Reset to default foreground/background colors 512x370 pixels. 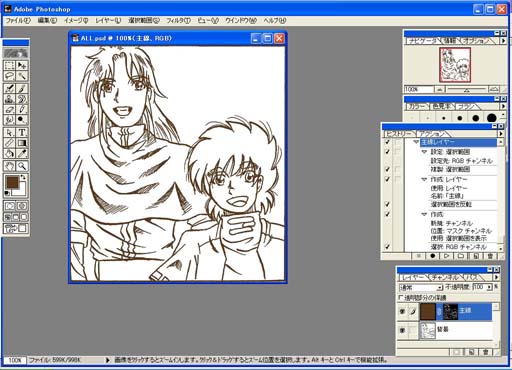(x=7, y=194)
